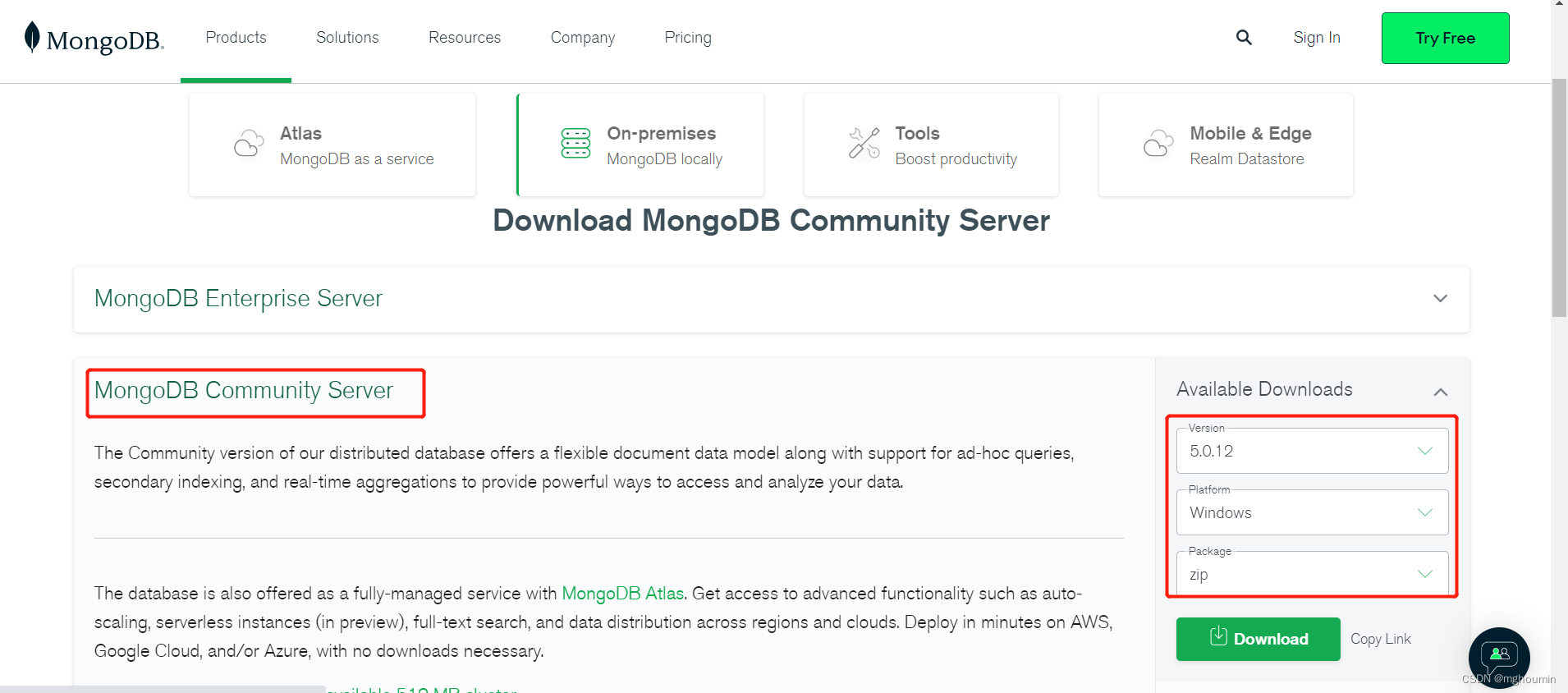This screenshot has width=1568, height=693.
Task: Expand the MongoDB Enterprise Server section
Action: tap(1440, 299)
